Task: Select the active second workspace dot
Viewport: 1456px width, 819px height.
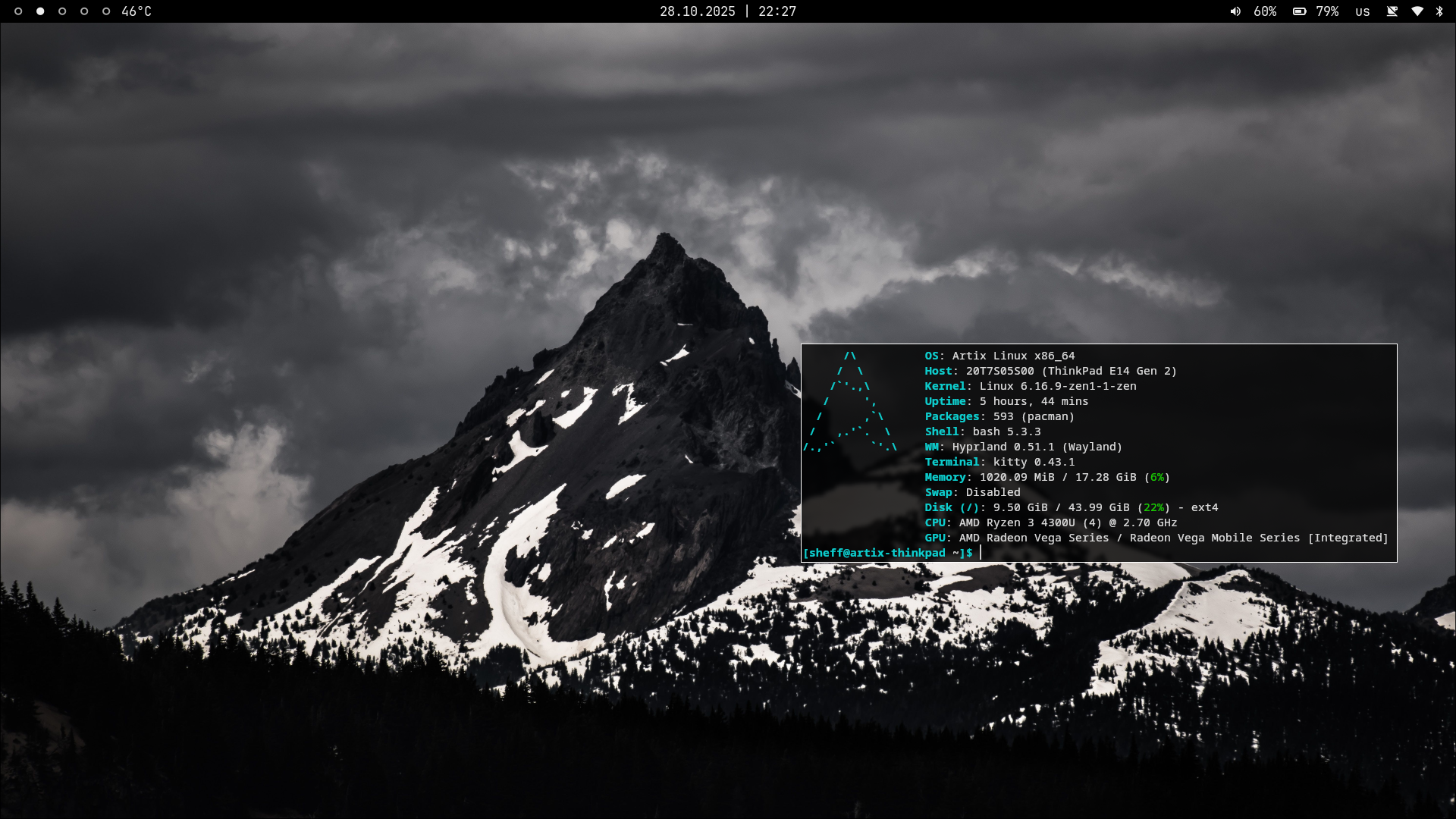Action: pos(40,11)
